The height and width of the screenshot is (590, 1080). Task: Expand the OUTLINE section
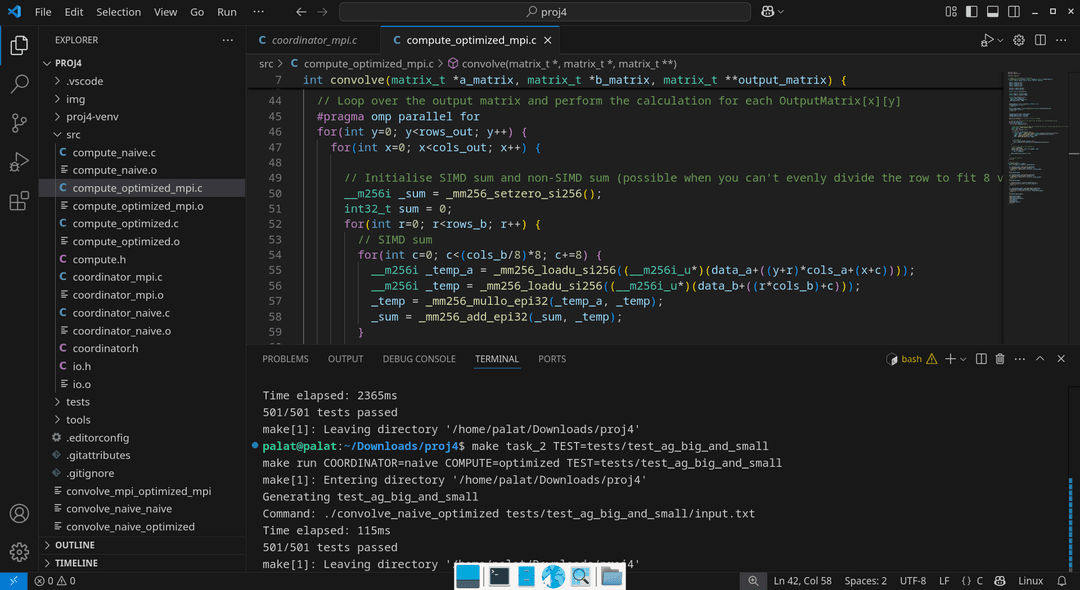tap(75, 545)
